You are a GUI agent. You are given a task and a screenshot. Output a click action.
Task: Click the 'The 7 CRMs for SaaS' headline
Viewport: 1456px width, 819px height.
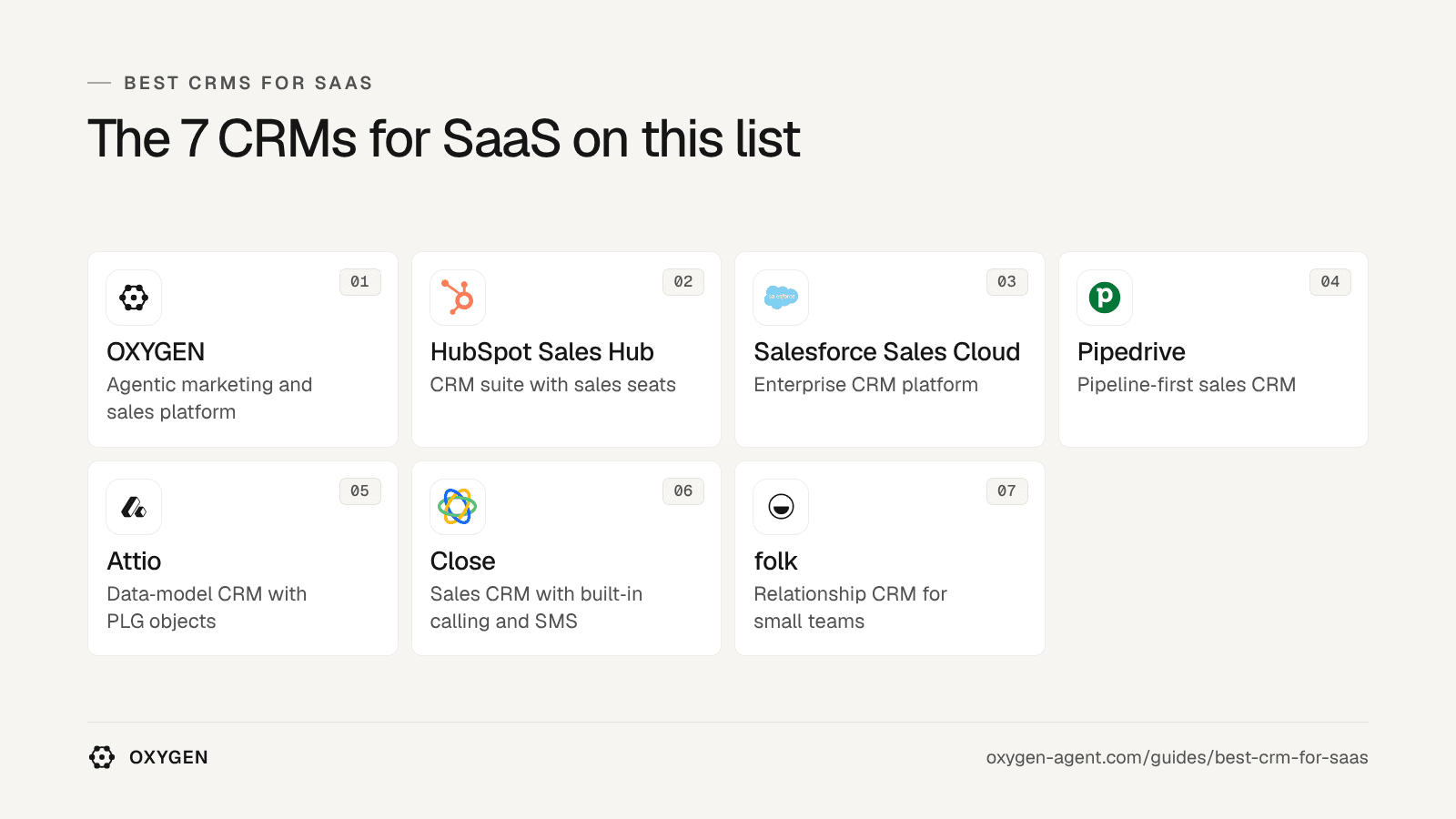[444, 139]
